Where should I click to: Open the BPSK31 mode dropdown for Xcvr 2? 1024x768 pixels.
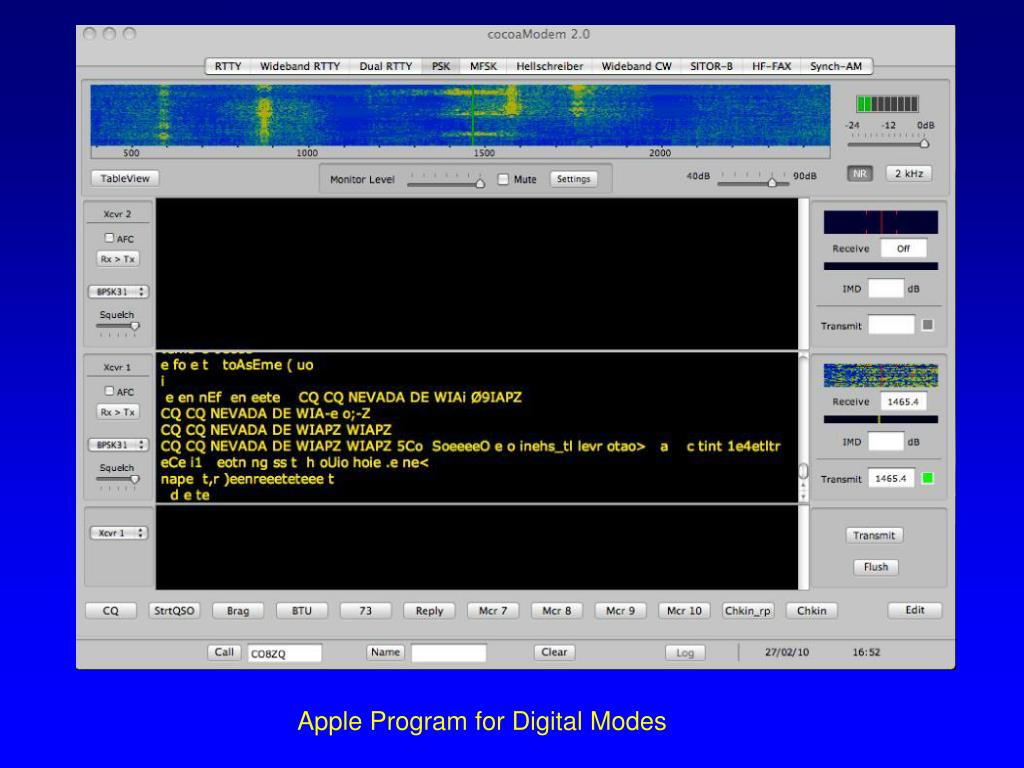pyautogui.click(x=118, y=292)
